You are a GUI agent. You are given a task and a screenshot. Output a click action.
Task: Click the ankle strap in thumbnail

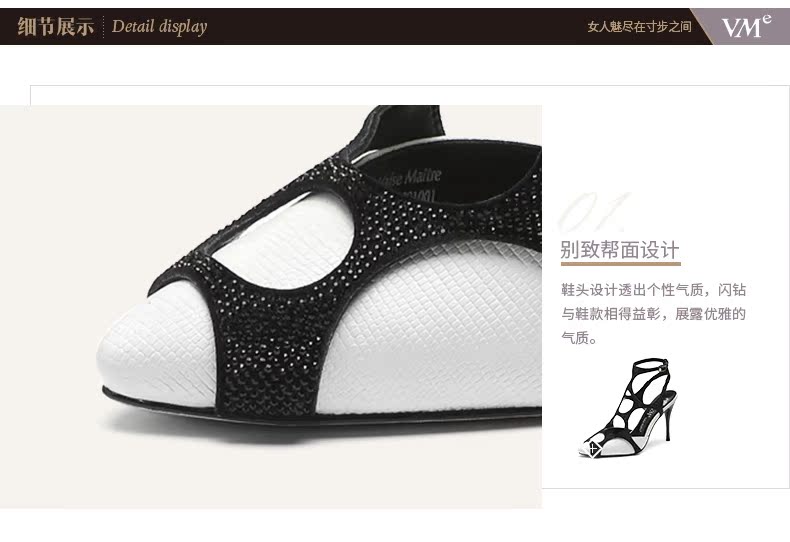pos(650,364)
